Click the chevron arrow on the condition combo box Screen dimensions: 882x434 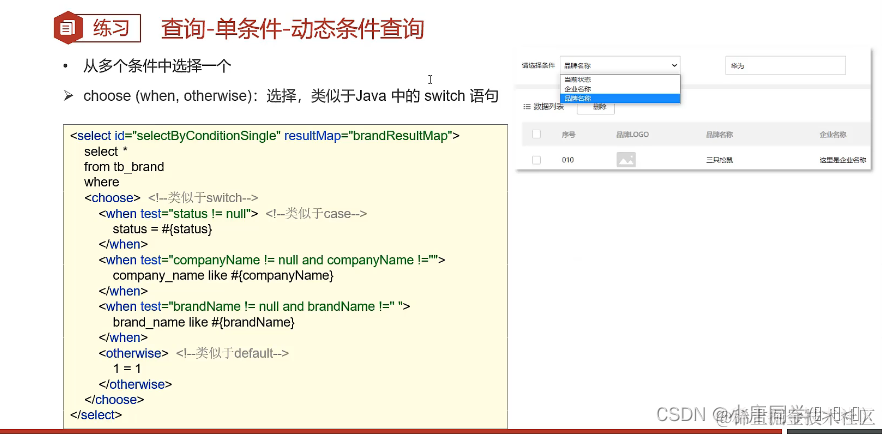point(674,65)
